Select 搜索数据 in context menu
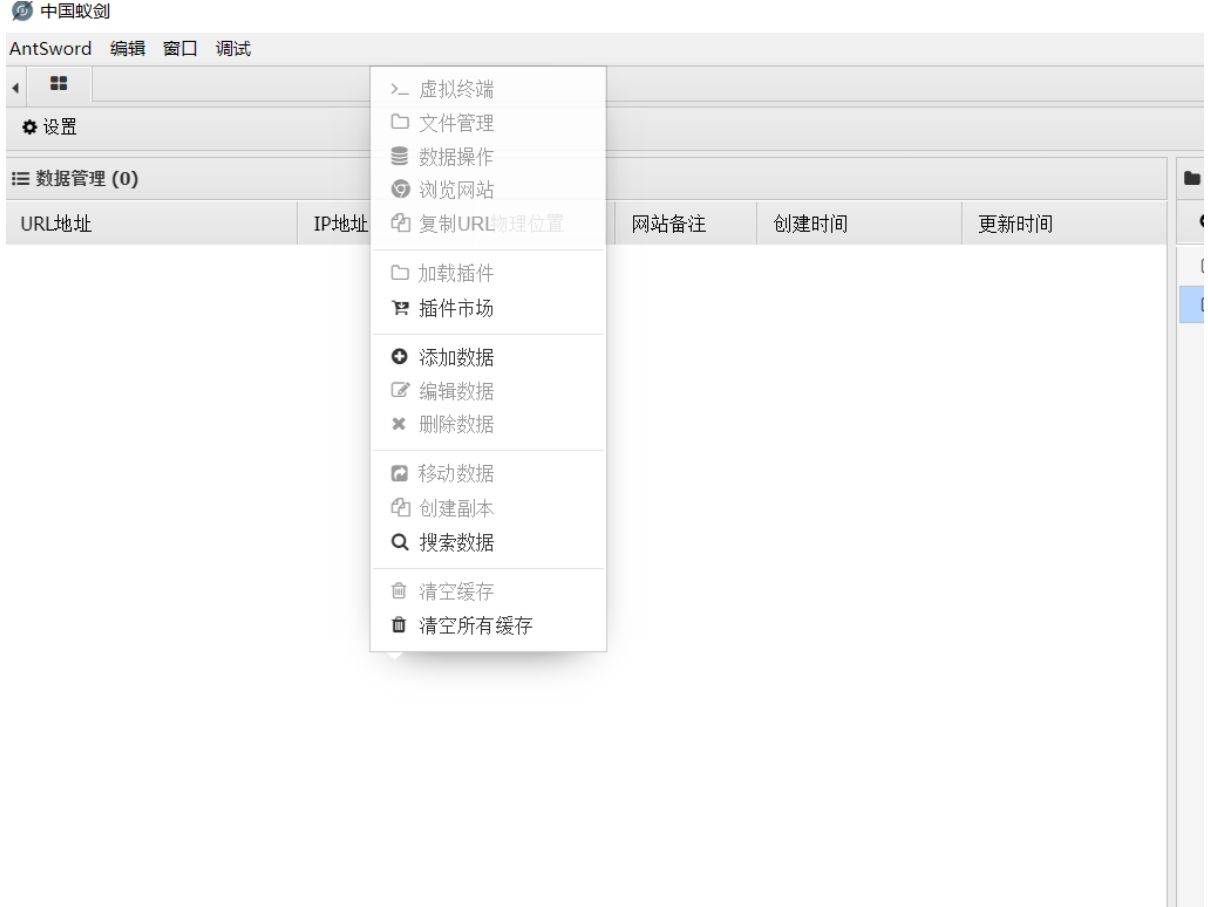Screen dimensions: 1208x907 (x=488, y=543)
